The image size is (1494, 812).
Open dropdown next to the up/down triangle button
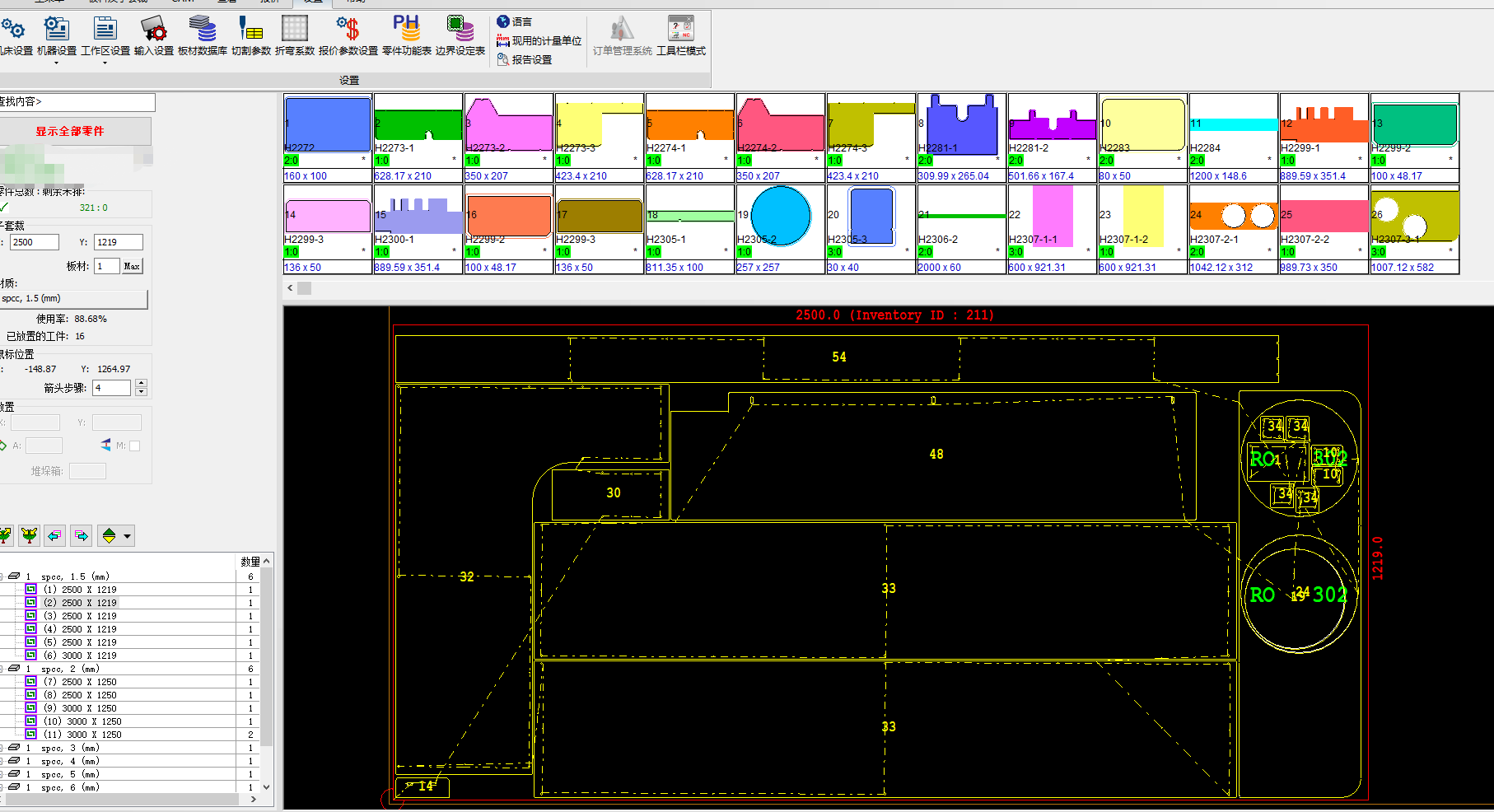(x=128, y=536)
